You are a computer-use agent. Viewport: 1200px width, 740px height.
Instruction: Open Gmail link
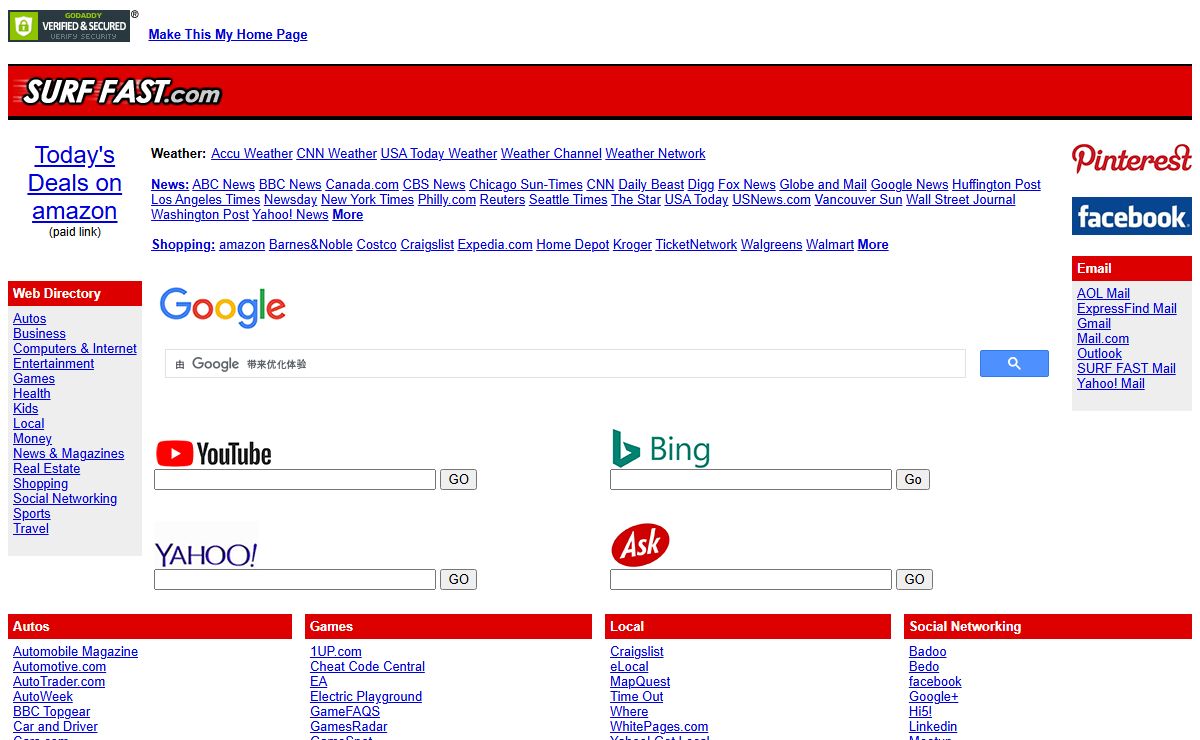click(x=1094, y=324)
